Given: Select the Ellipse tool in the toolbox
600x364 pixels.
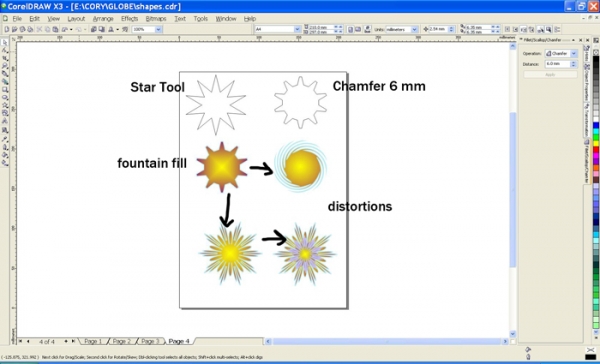Looking at the screenshot, I should [5, 97].
